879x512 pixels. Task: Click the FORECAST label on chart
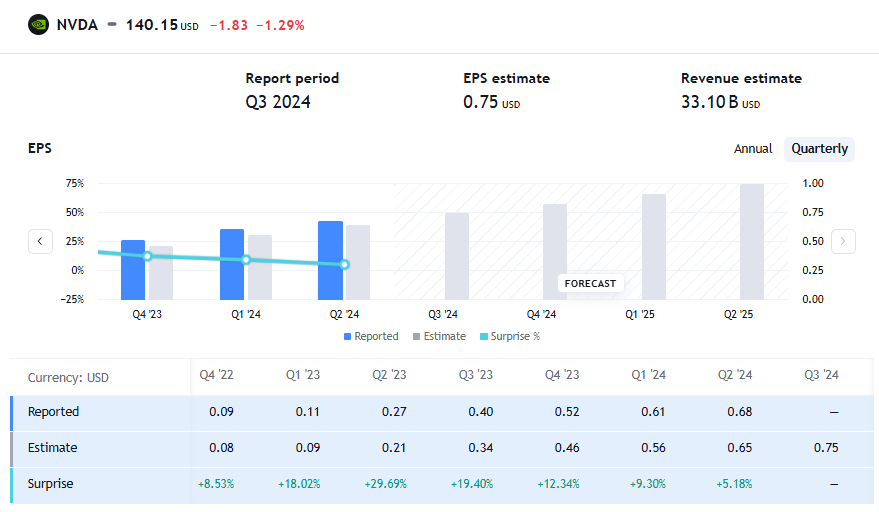[590, 283]
